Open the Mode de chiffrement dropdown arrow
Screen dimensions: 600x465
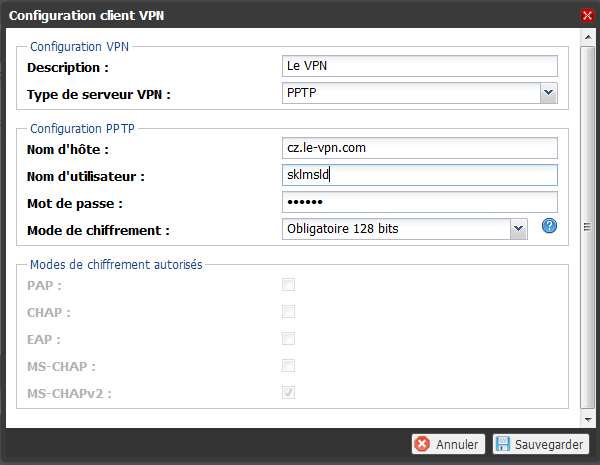pyautogui.click(x=518, y=229)
